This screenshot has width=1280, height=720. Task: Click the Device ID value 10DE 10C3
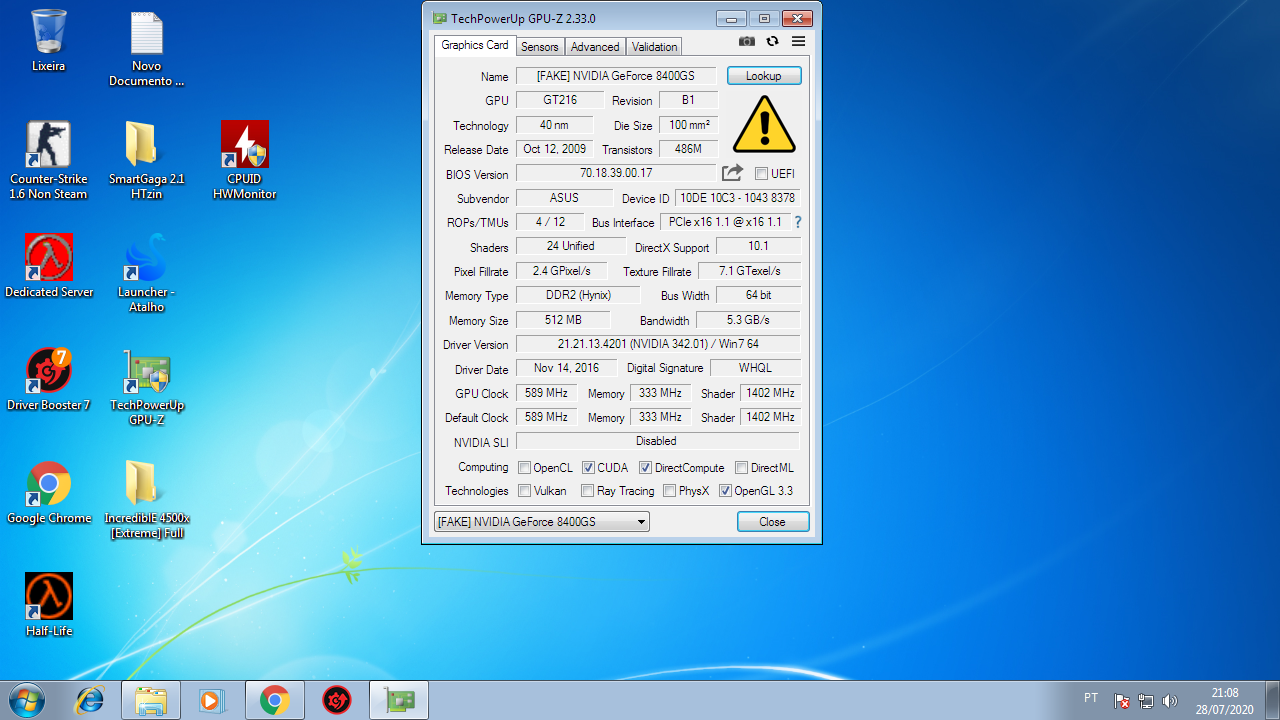(x=738, y=198)
